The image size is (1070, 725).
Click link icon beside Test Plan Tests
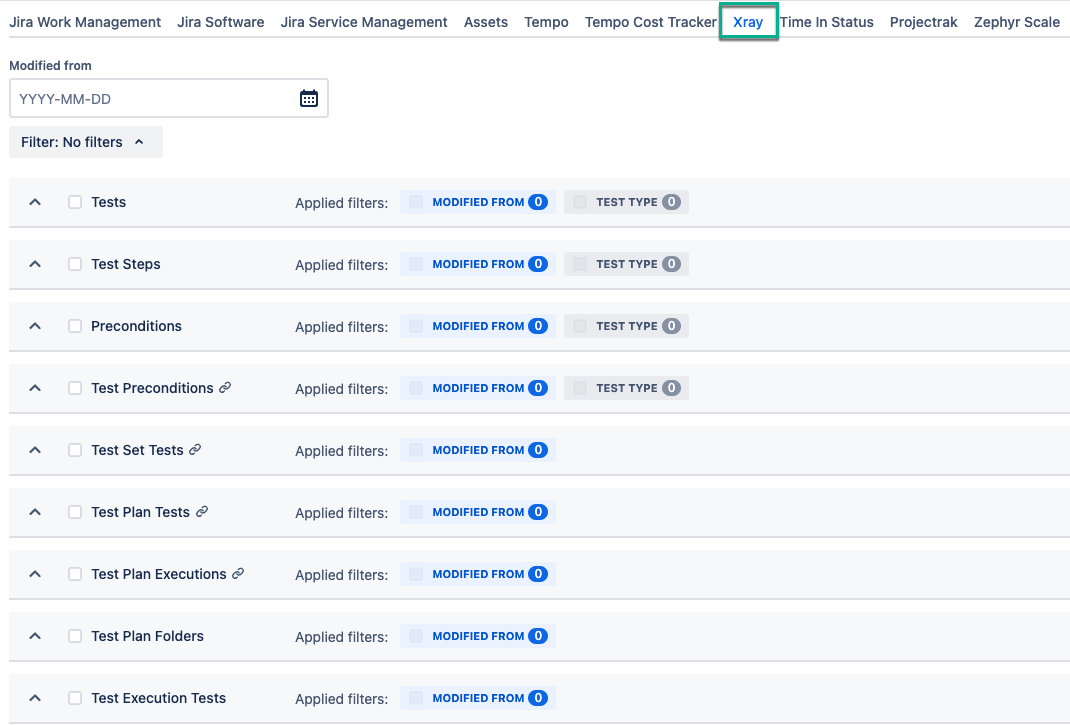pos(202,512)
